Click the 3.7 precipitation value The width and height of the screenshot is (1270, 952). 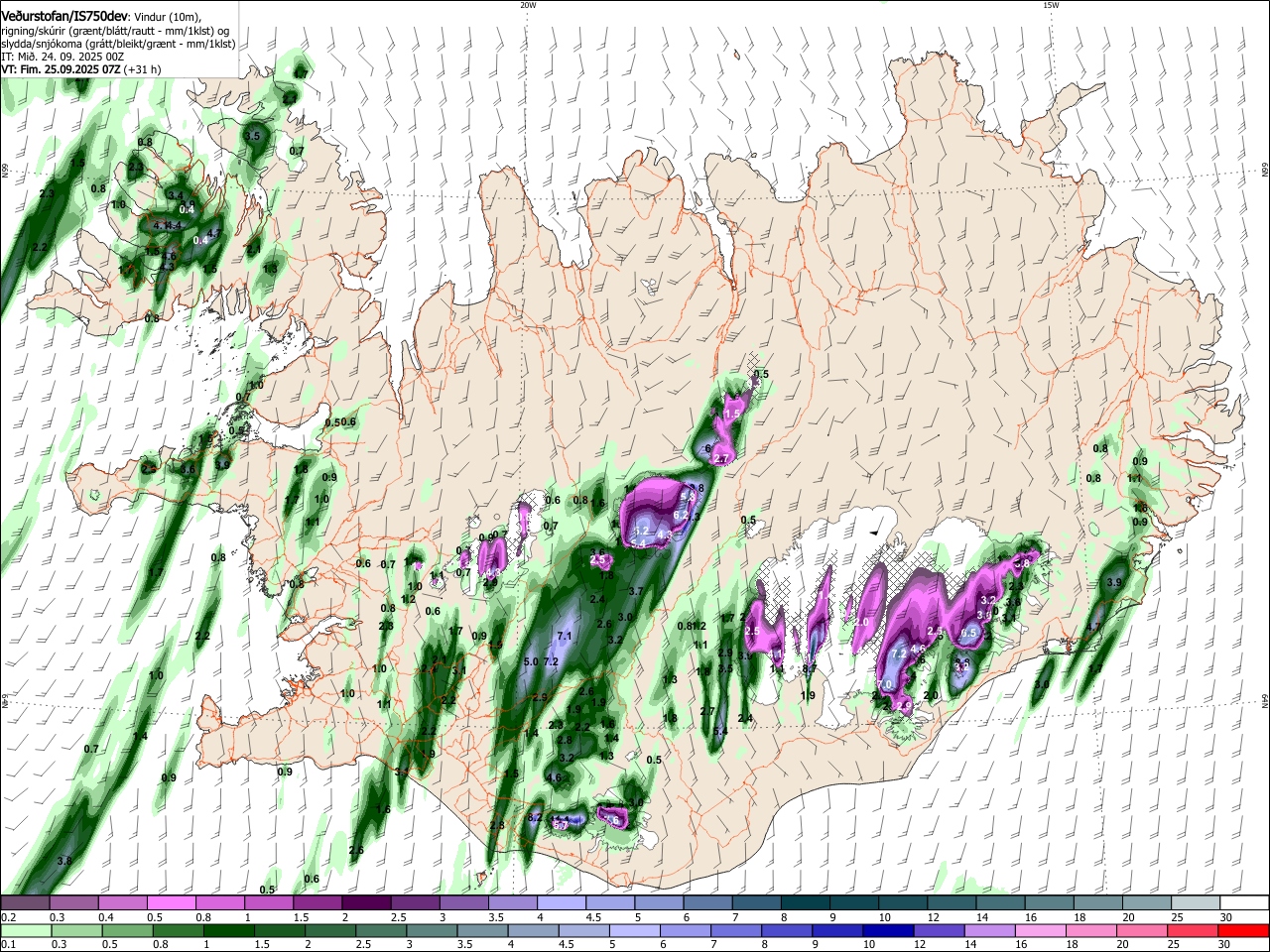636,591
